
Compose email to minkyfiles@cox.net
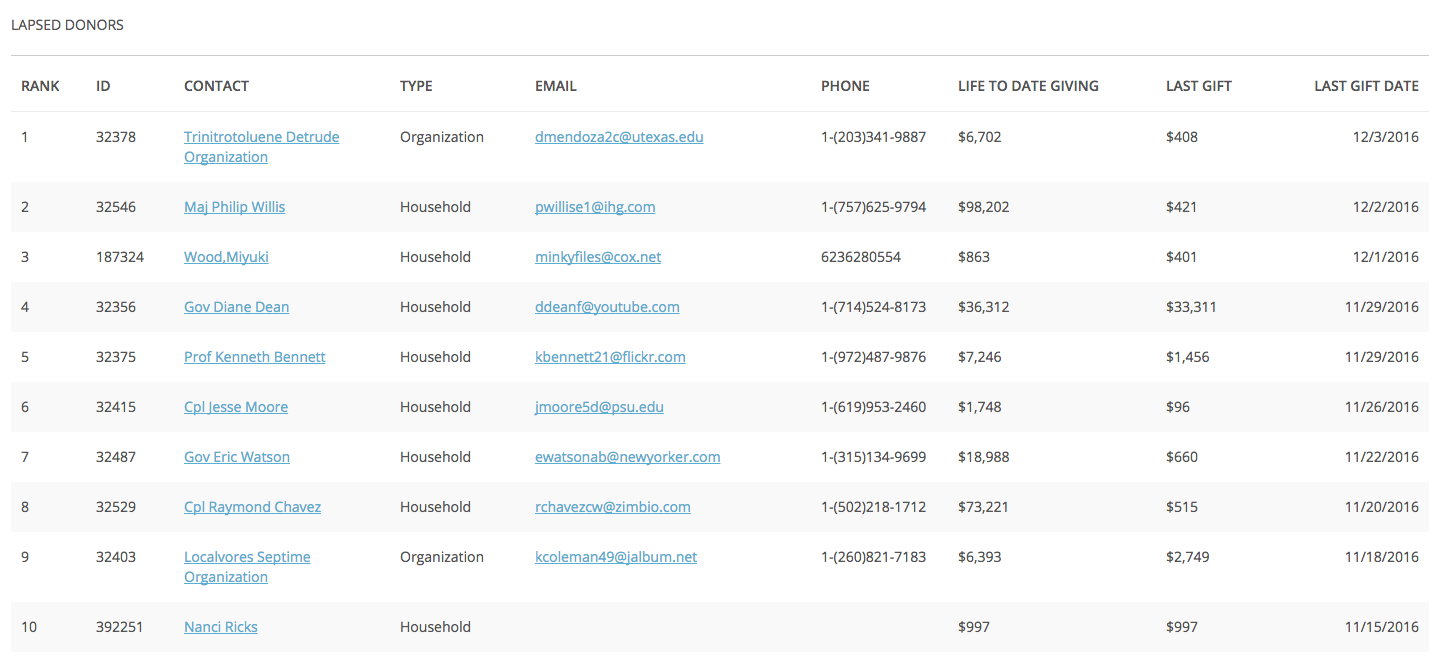(598, 257)
